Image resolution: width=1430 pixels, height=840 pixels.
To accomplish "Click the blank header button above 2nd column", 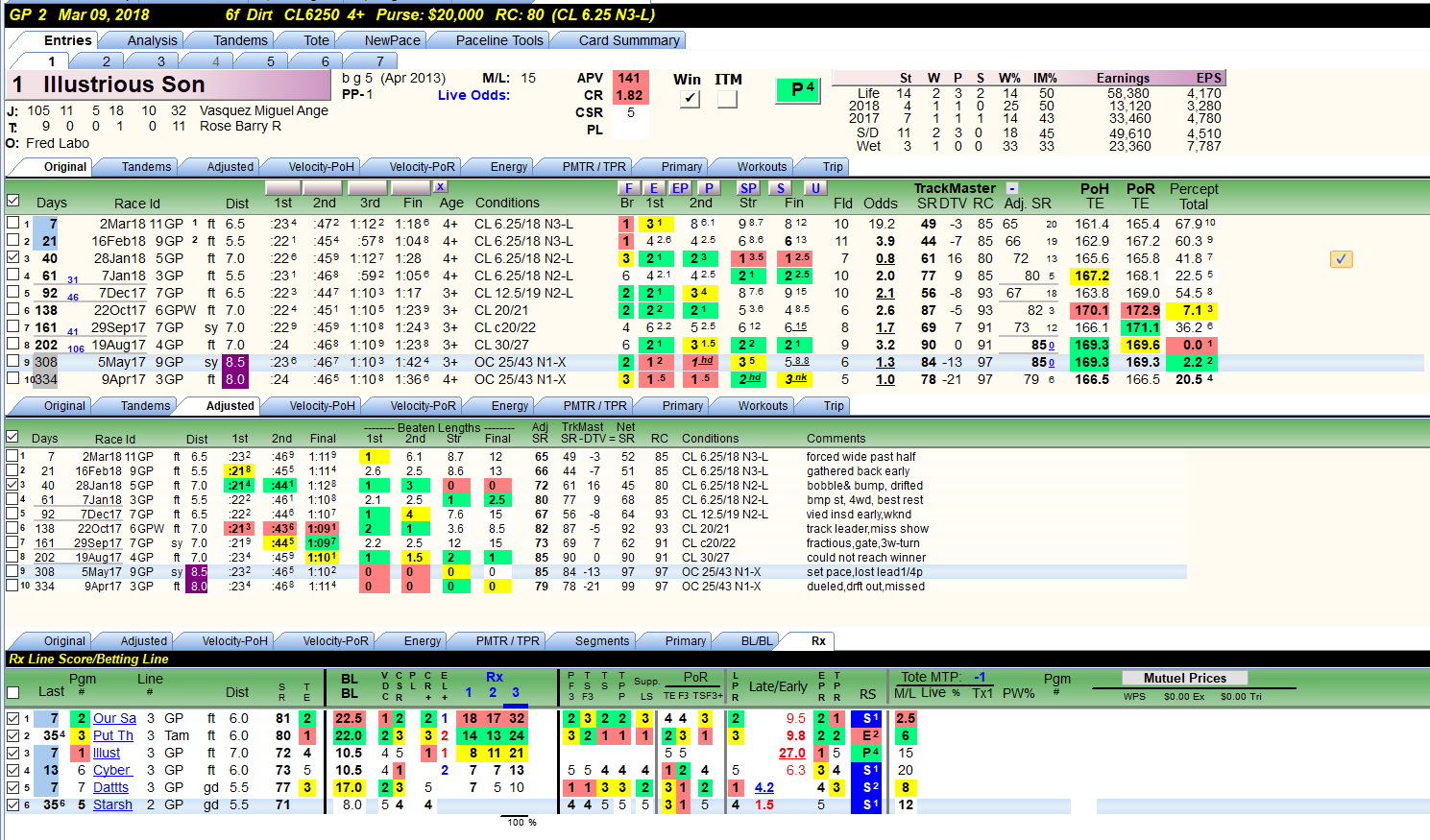I will [x=325, y=187].
